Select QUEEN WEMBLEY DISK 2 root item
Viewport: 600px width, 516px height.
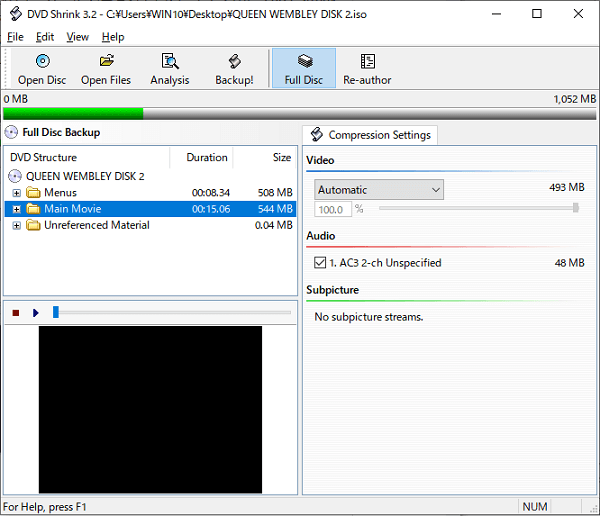[84, 176]
